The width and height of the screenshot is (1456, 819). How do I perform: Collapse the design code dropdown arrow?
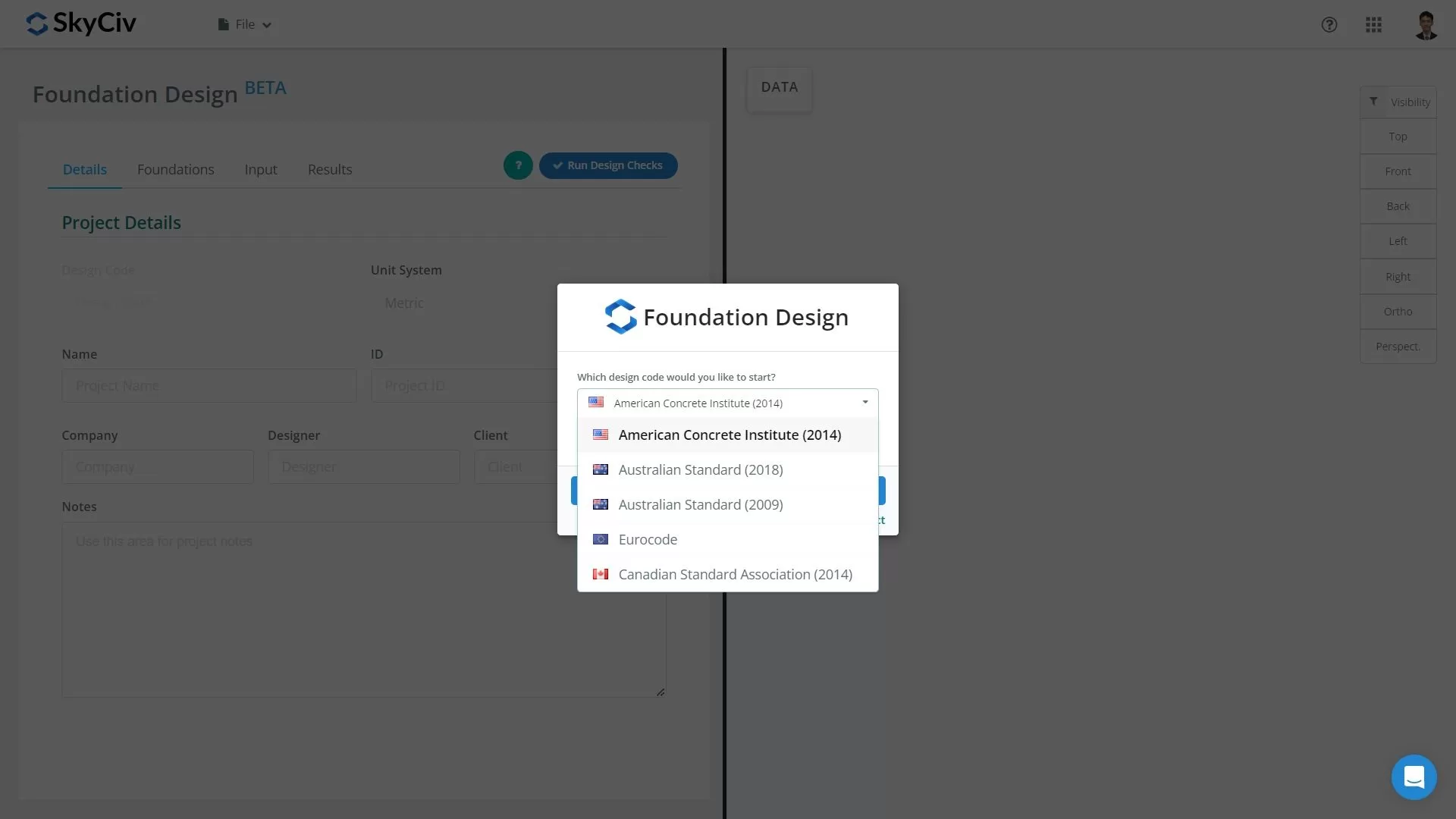click(x=864, y=403)
